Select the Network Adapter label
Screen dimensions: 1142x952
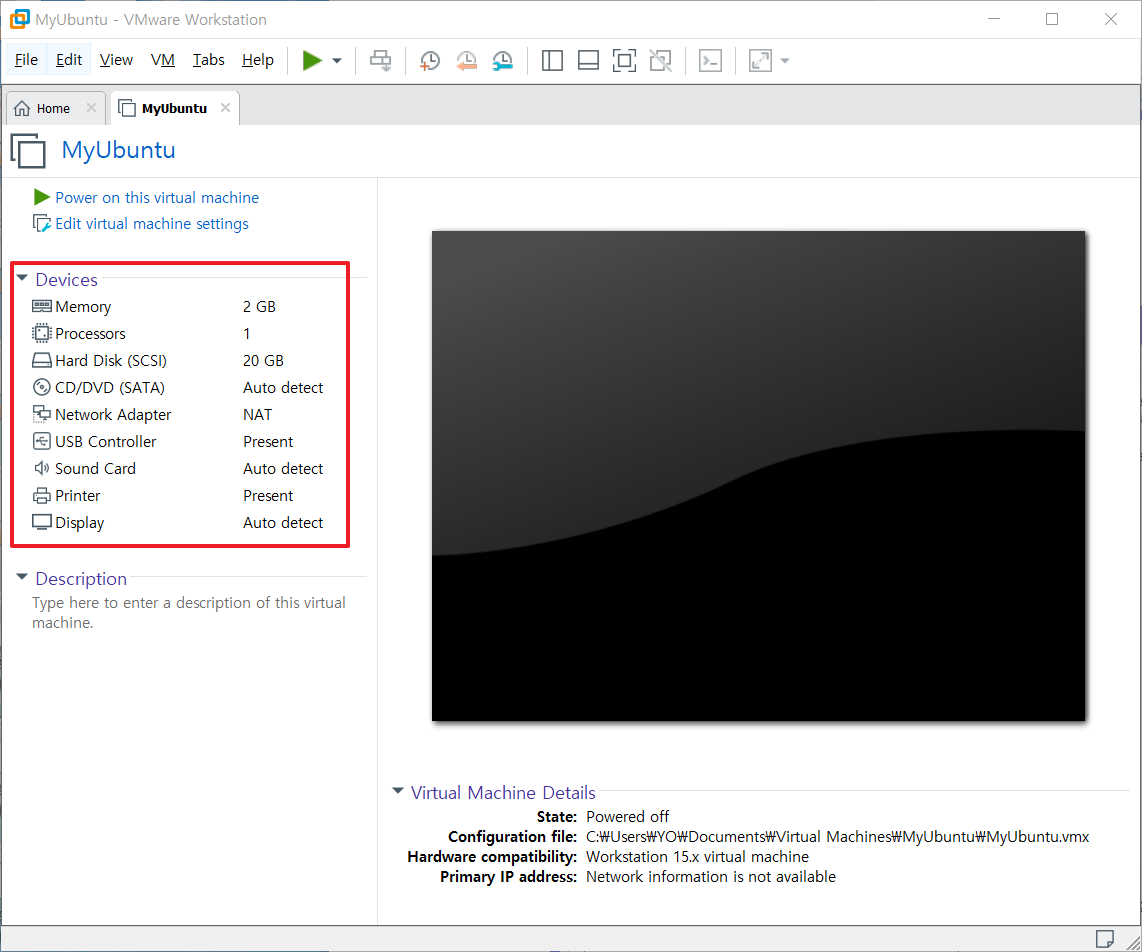tap(113, 414)
